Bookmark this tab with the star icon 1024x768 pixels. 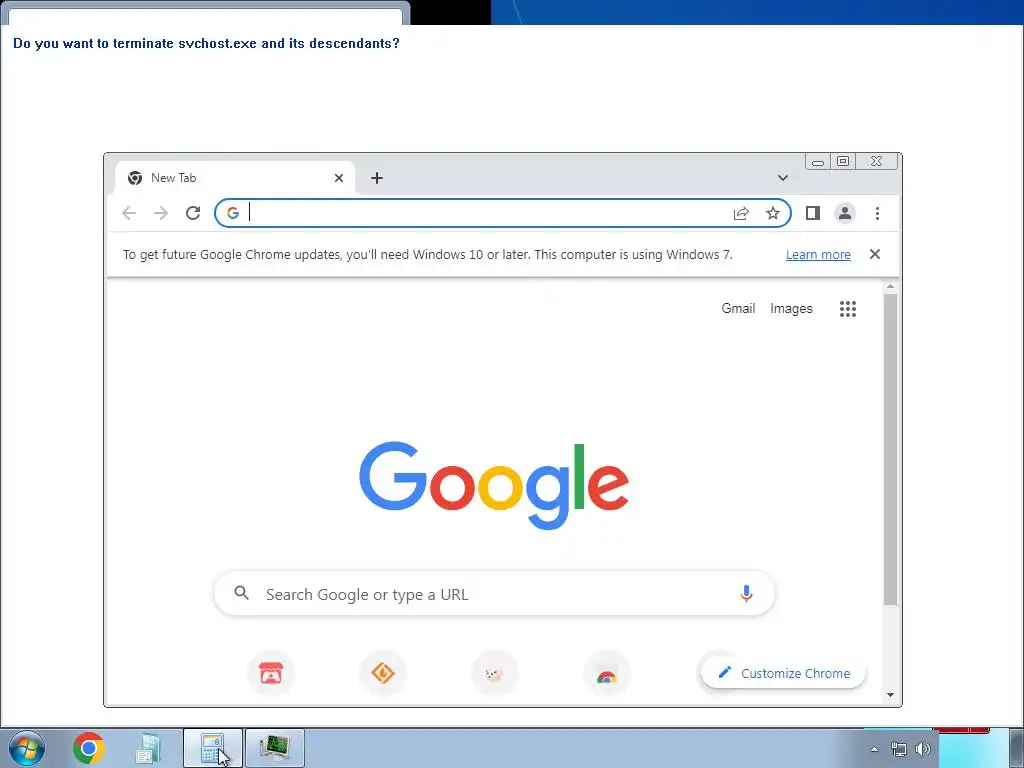[x=773, y=213]
